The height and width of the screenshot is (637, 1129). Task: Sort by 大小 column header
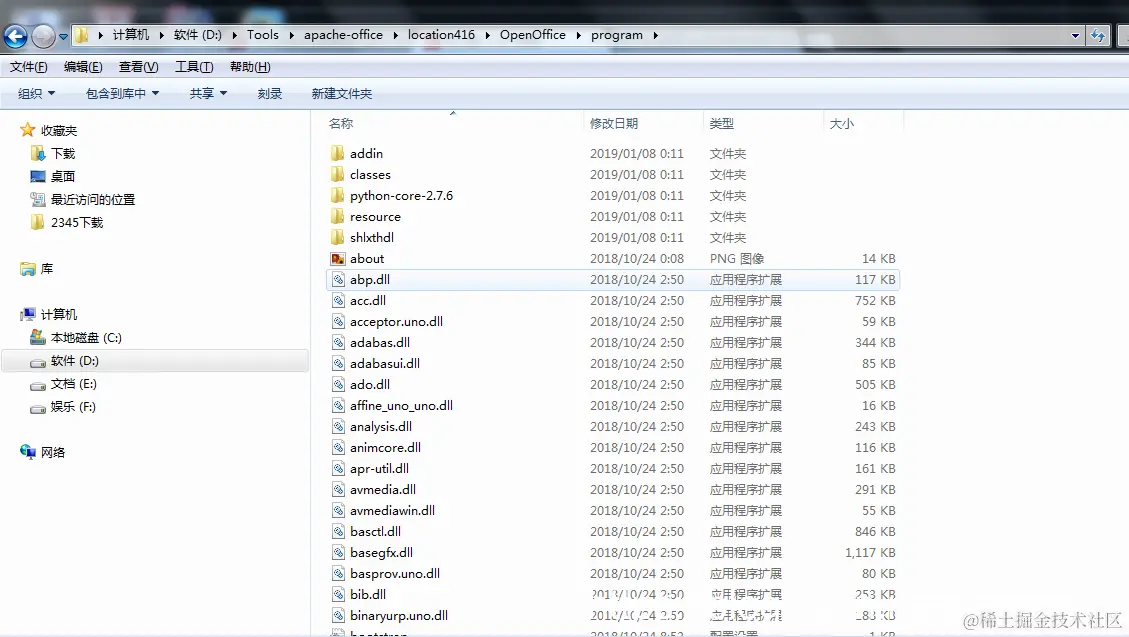click(x=841, y=124)
